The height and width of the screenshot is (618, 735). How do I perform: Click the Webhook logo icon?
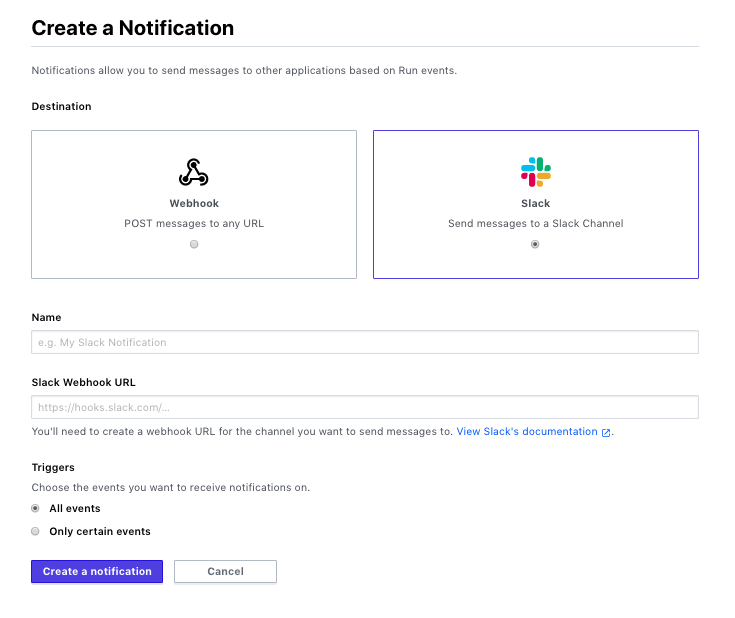click(193, 173)
